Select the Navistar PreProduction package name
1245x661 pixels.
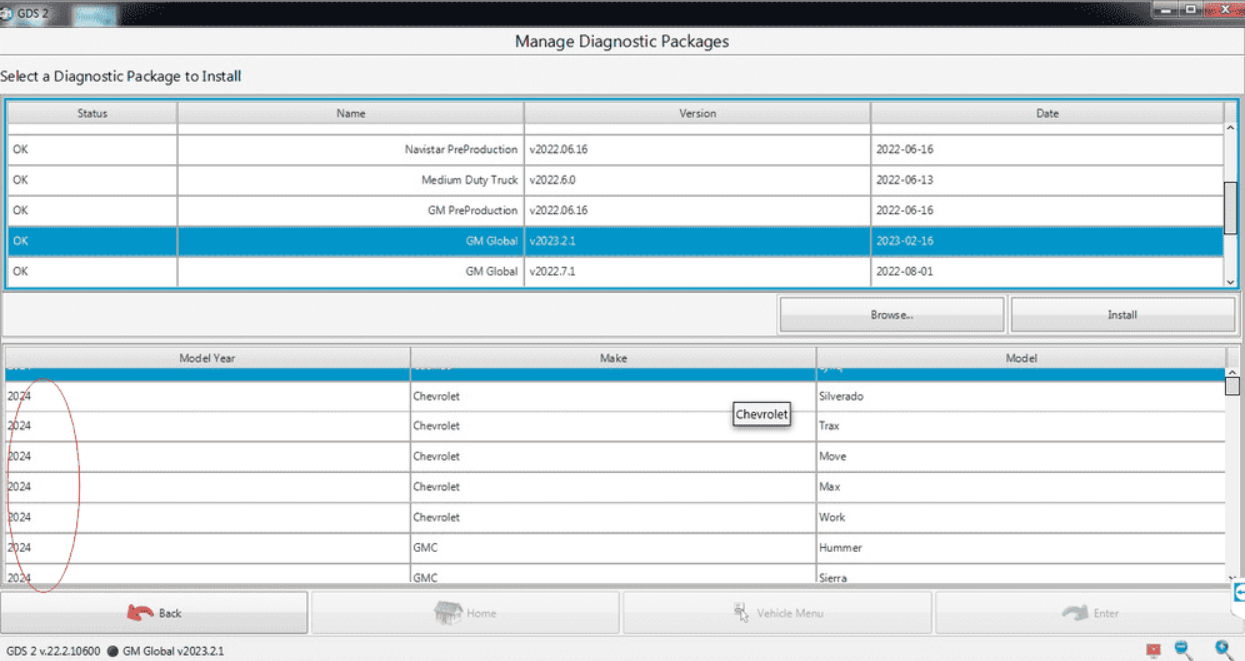[x=461, y=150]
